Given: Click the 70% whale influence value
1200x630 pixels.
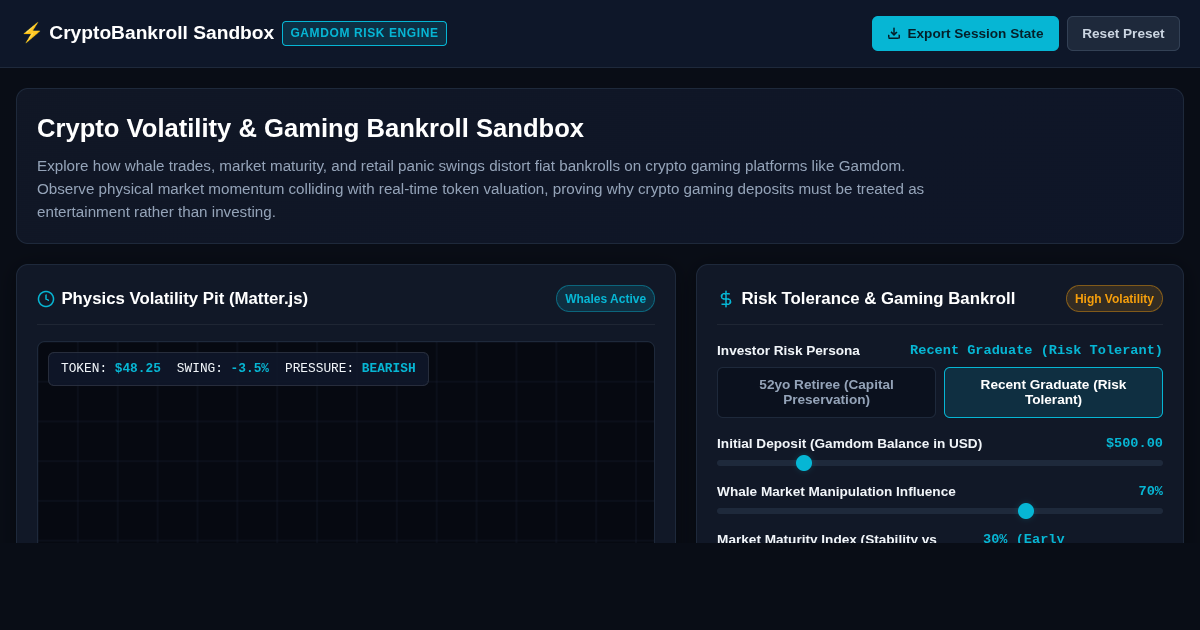Looking at the screenshot, I should tap(1150, 491).
